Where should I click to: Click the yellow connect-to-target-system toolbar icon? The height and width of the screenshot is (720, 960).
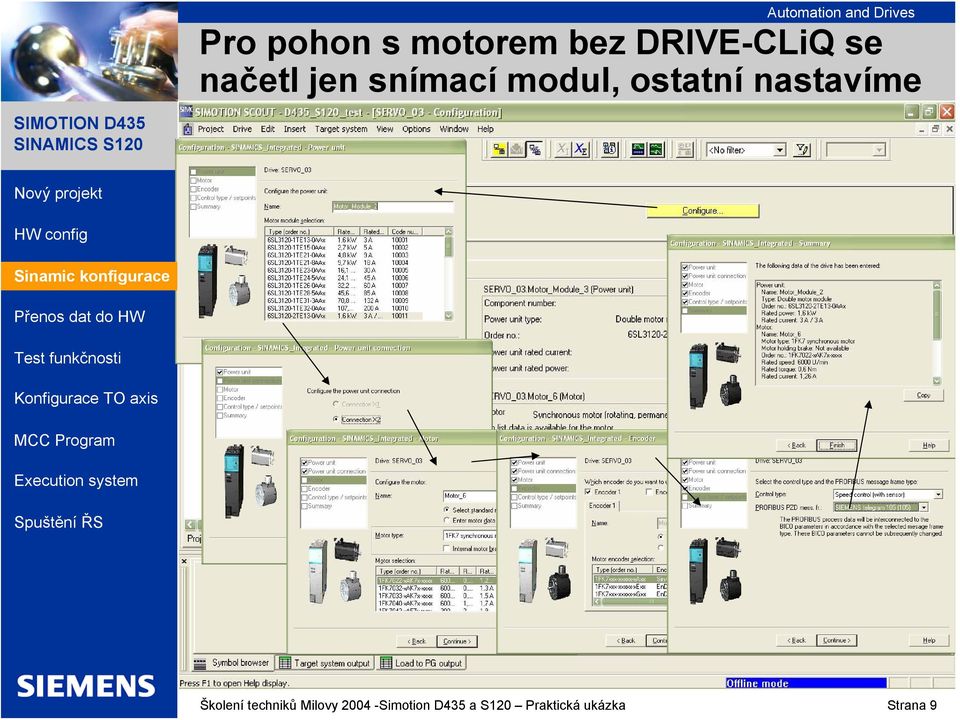499,149
